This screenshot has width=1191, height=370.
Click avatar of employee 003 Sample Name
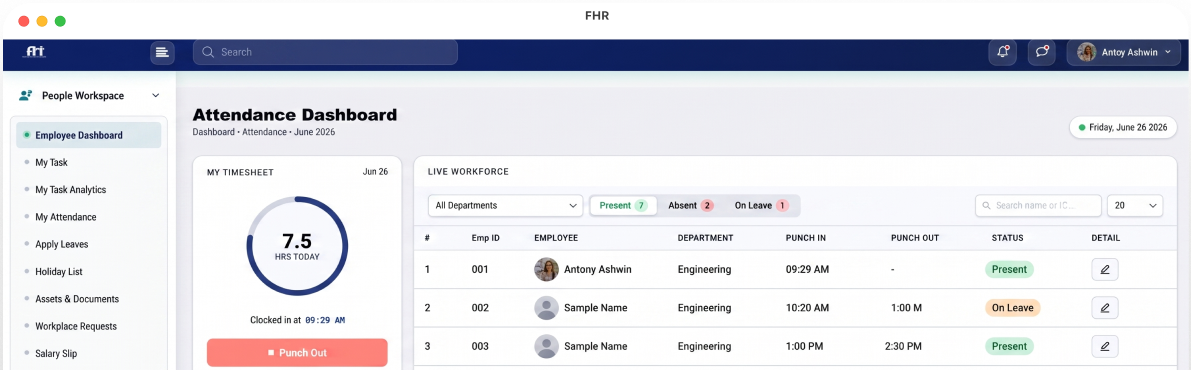(547, 346)
